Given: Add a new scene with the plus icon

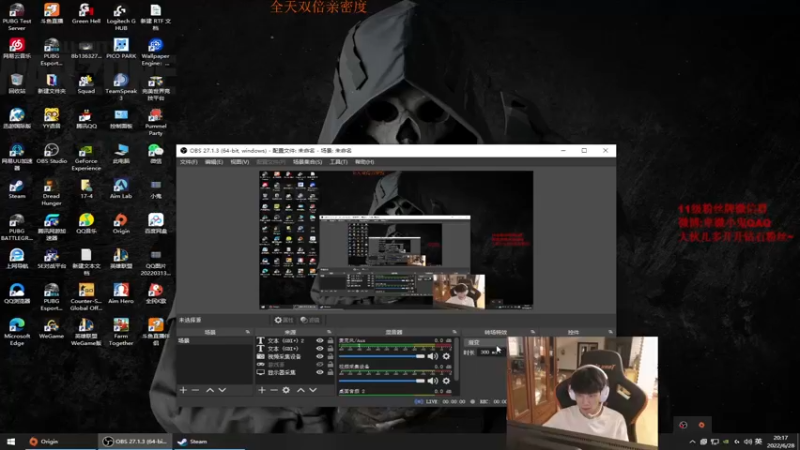Looking at the screenshot, I should [183, 390].
